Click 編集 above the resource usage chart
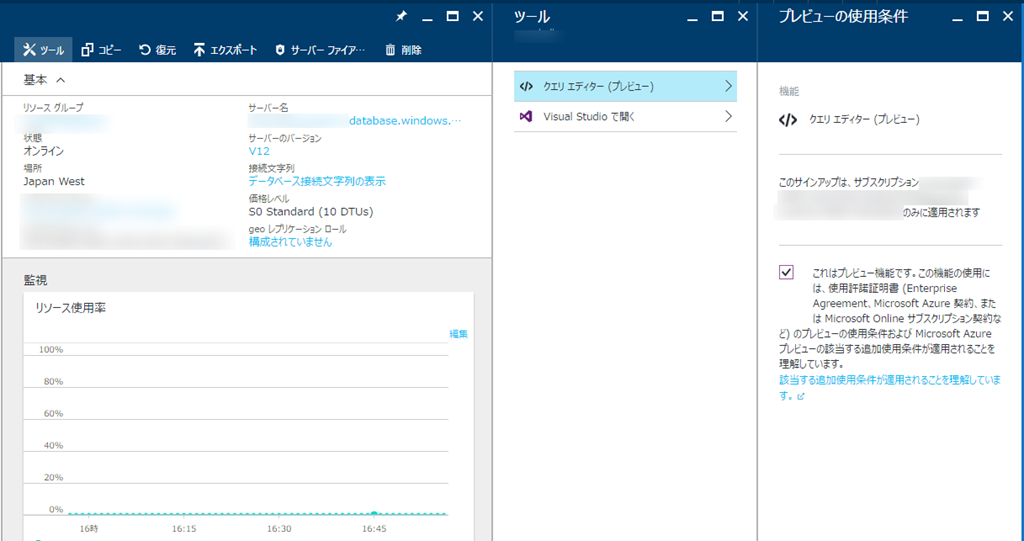Screen dimensions: 1024x541 point(458,333)
